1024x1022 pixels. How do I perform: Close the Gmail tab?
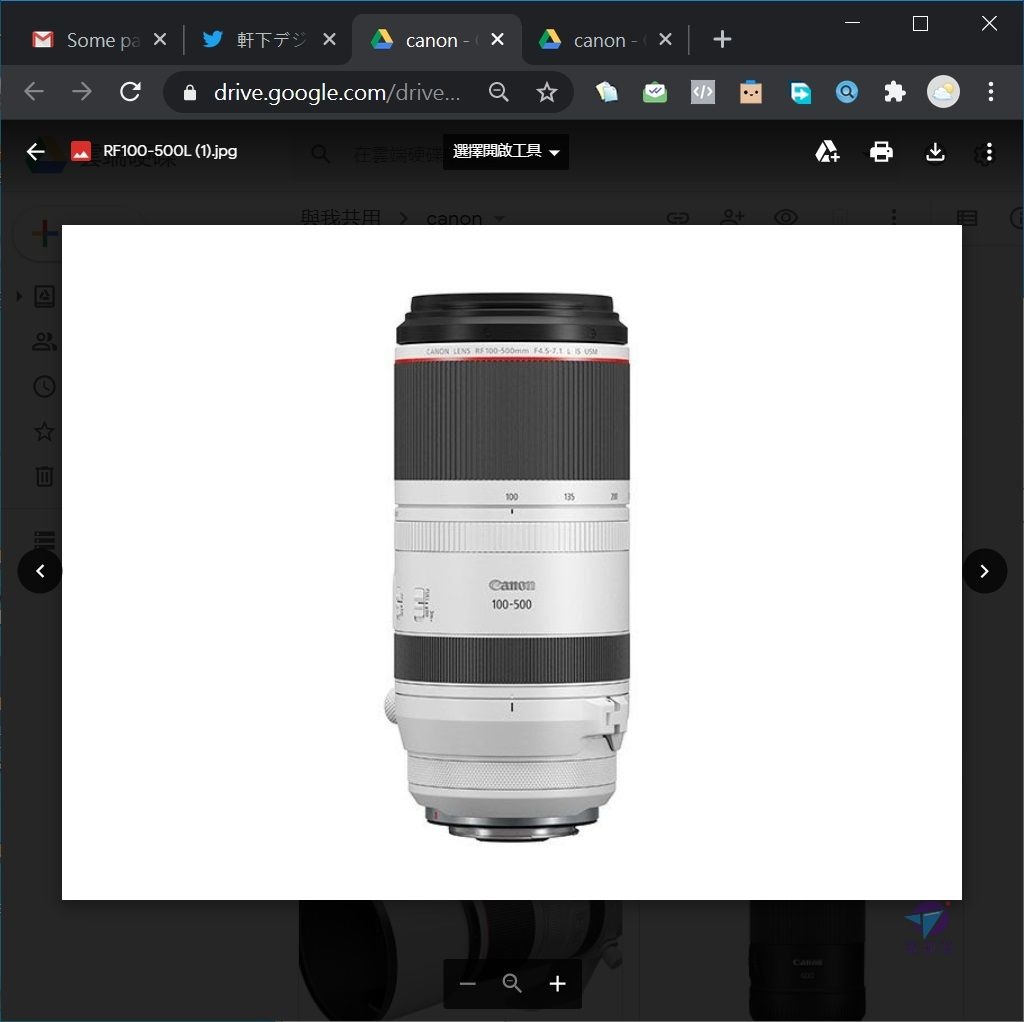click(x=160, y=40)
